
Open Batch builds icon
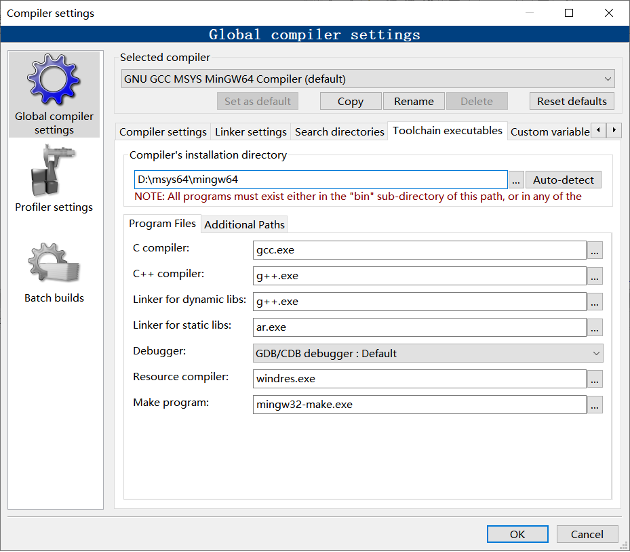[x=53, y=263]
